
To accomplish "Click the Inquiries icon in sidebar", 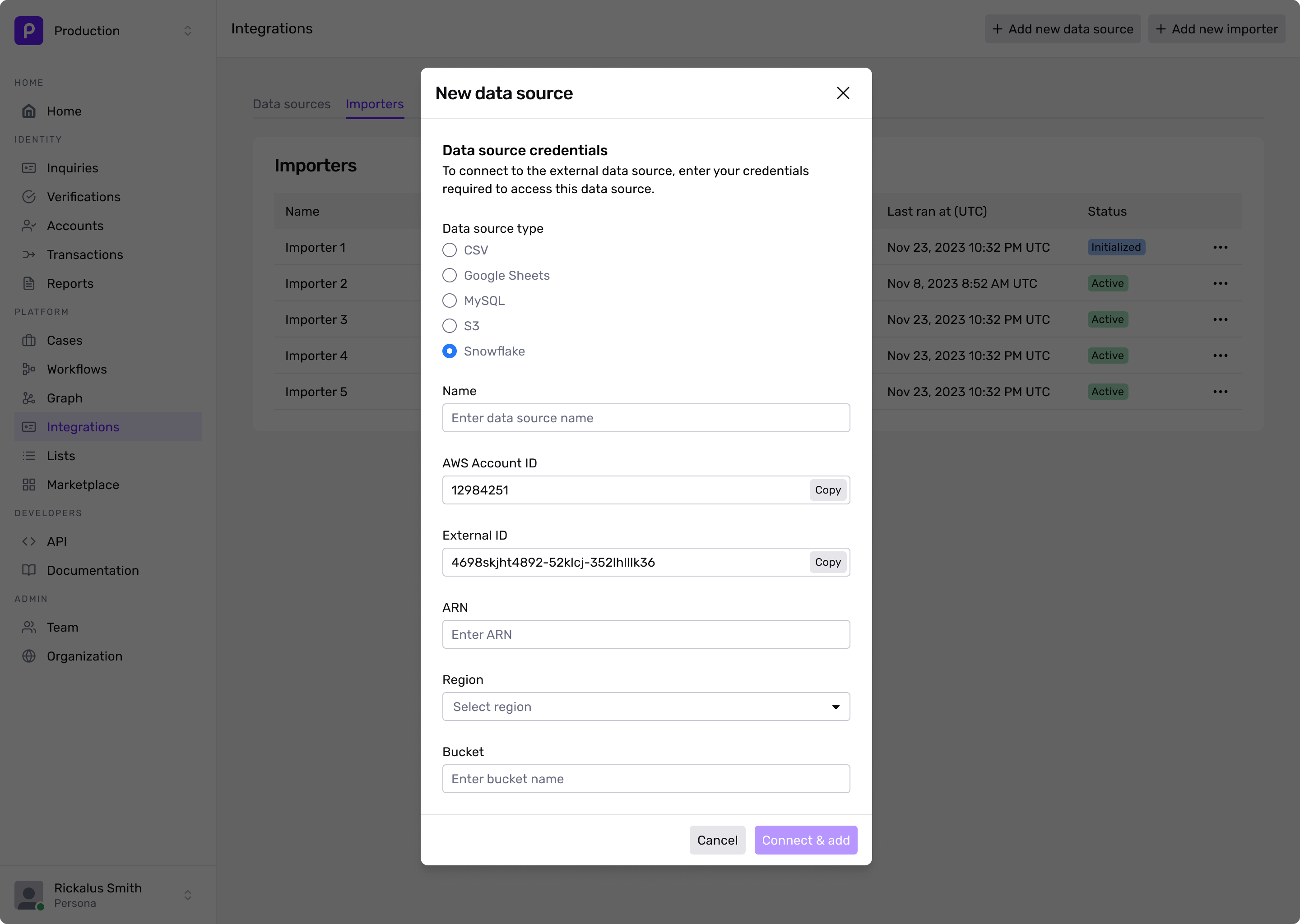I will [x=29, y=168].
